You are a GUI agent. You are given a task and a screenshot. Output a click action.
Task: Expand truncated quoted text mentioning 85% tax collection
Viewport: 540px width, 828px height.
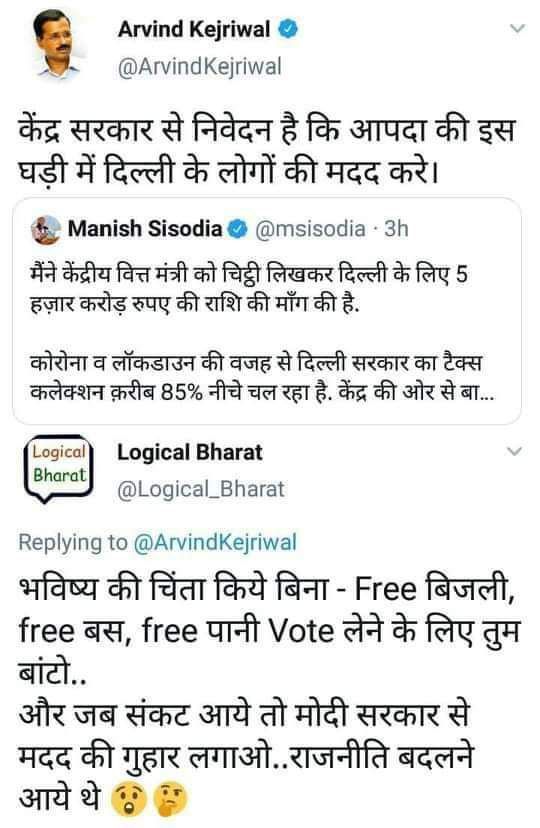click(262, 378)
